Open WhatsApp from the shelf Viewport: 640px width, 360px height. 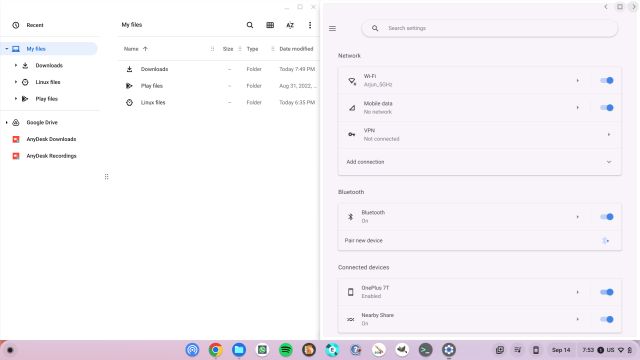click(262, 350)
